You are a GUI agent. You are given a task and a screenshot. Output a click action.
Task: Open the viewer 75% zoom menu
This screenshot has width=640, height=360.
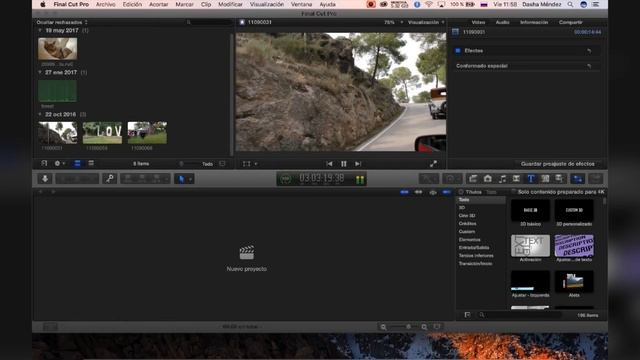[x=393, y=22]
